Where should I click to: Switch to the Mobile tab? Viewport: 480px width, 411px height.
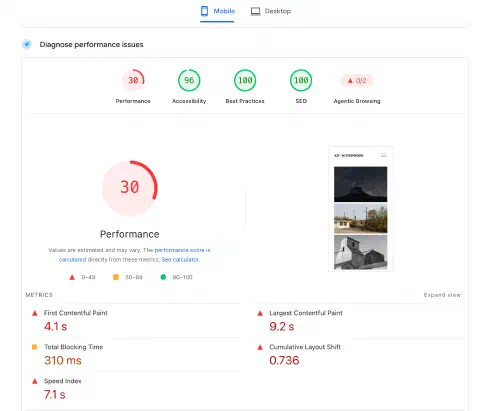pyautogui.click(x=217, y=11)
